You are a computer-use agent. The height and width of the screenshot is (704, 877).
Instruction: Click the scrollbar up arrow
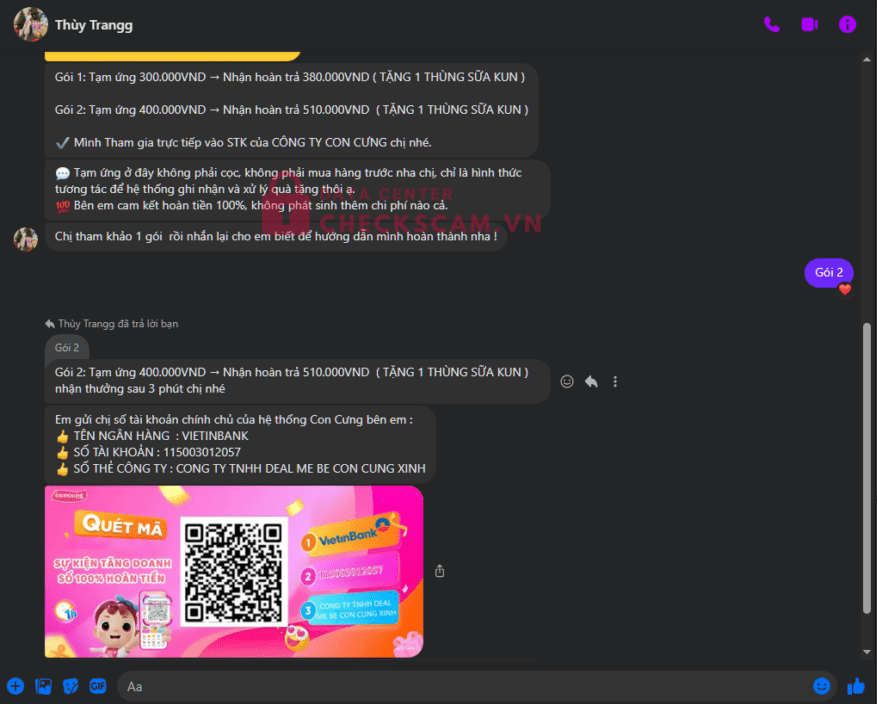pos(866,59)
